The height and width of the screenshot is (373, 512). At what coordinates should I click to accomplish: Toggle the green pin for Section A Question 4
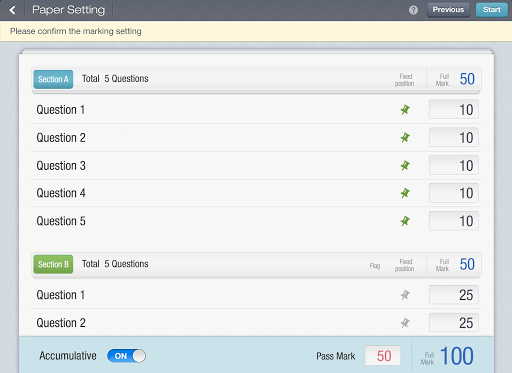click(x=405, y=193)
